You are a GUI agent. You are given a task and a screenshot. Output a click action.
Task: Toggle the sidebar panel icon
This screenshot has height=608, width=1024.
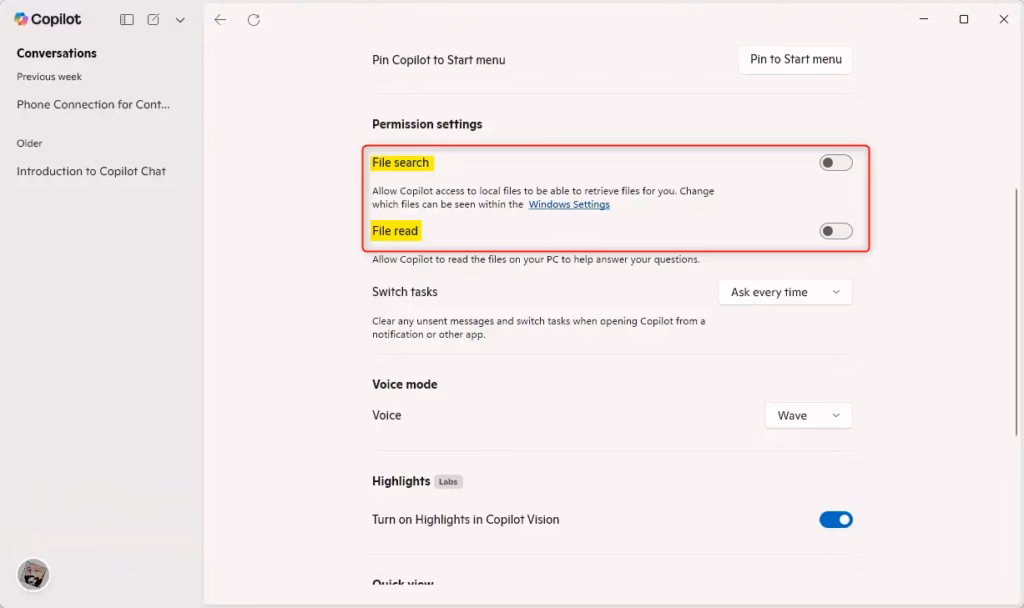(x=127, y=20)
